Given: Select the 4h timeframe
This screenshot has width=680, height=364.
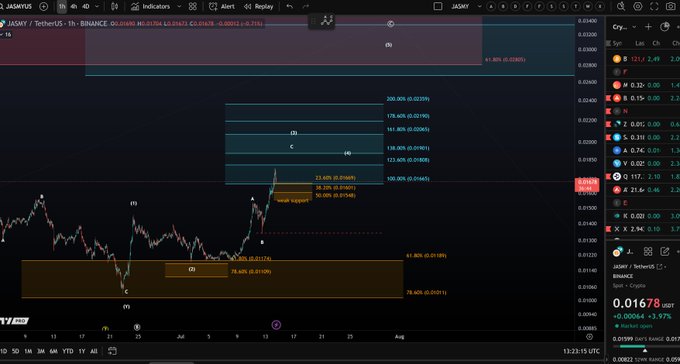Looking at the screenshot, I should pos(74,7).
